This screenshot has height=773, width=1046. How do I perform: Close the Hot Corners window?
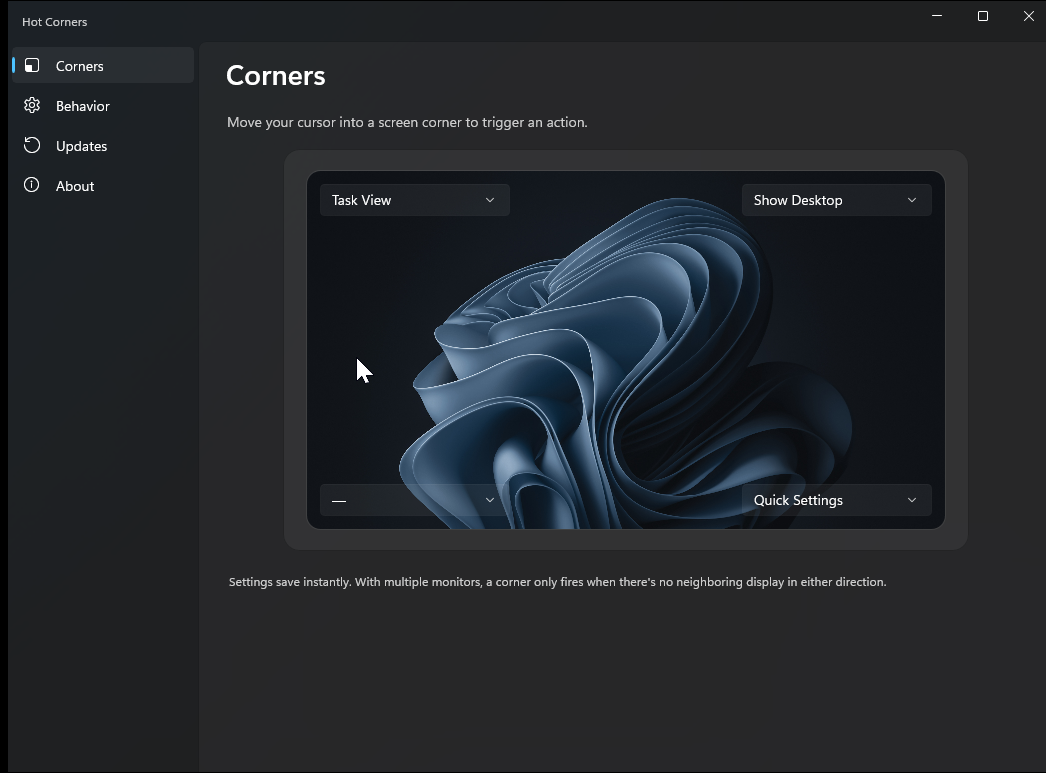click(x=1029, y=16)
